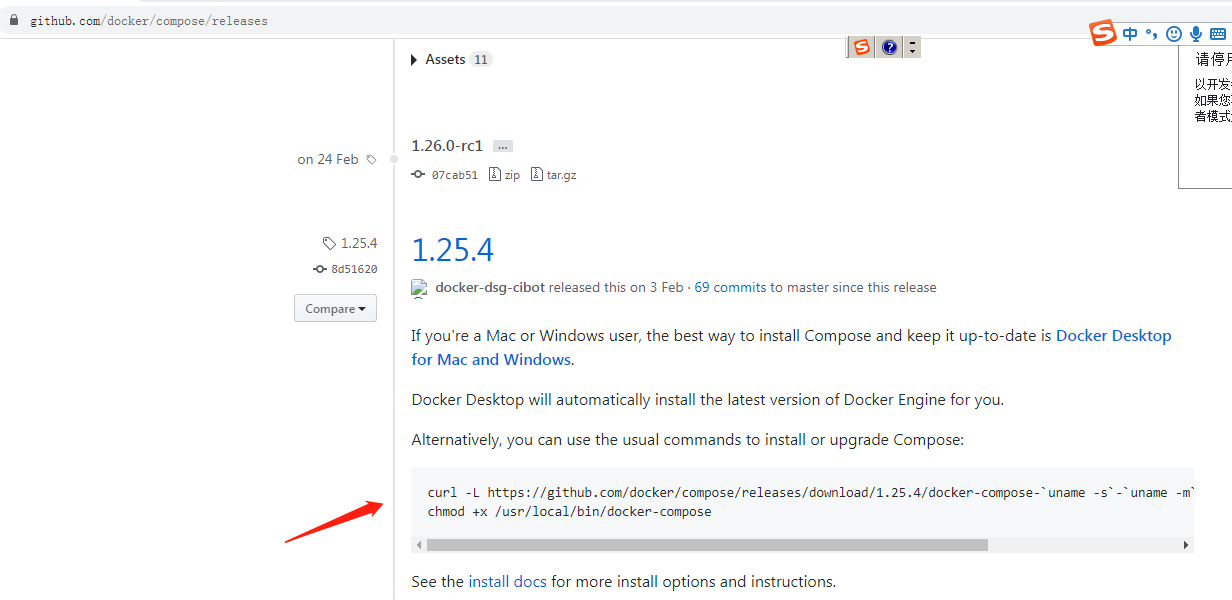This screenshot has width=1232, height=600.
Task: Click the blue help question-mark icon
Action: coord(889,47)
